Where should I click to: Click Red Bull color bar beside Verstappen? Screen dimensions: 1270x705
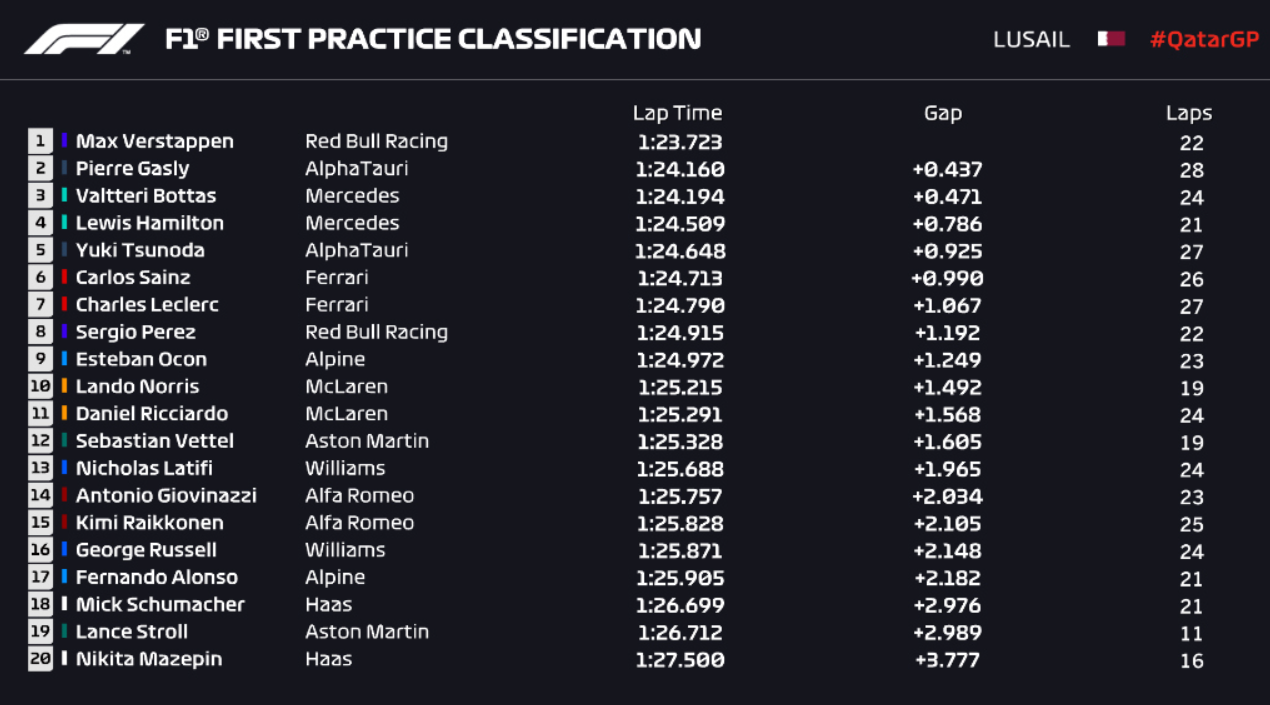click(65, 141)
